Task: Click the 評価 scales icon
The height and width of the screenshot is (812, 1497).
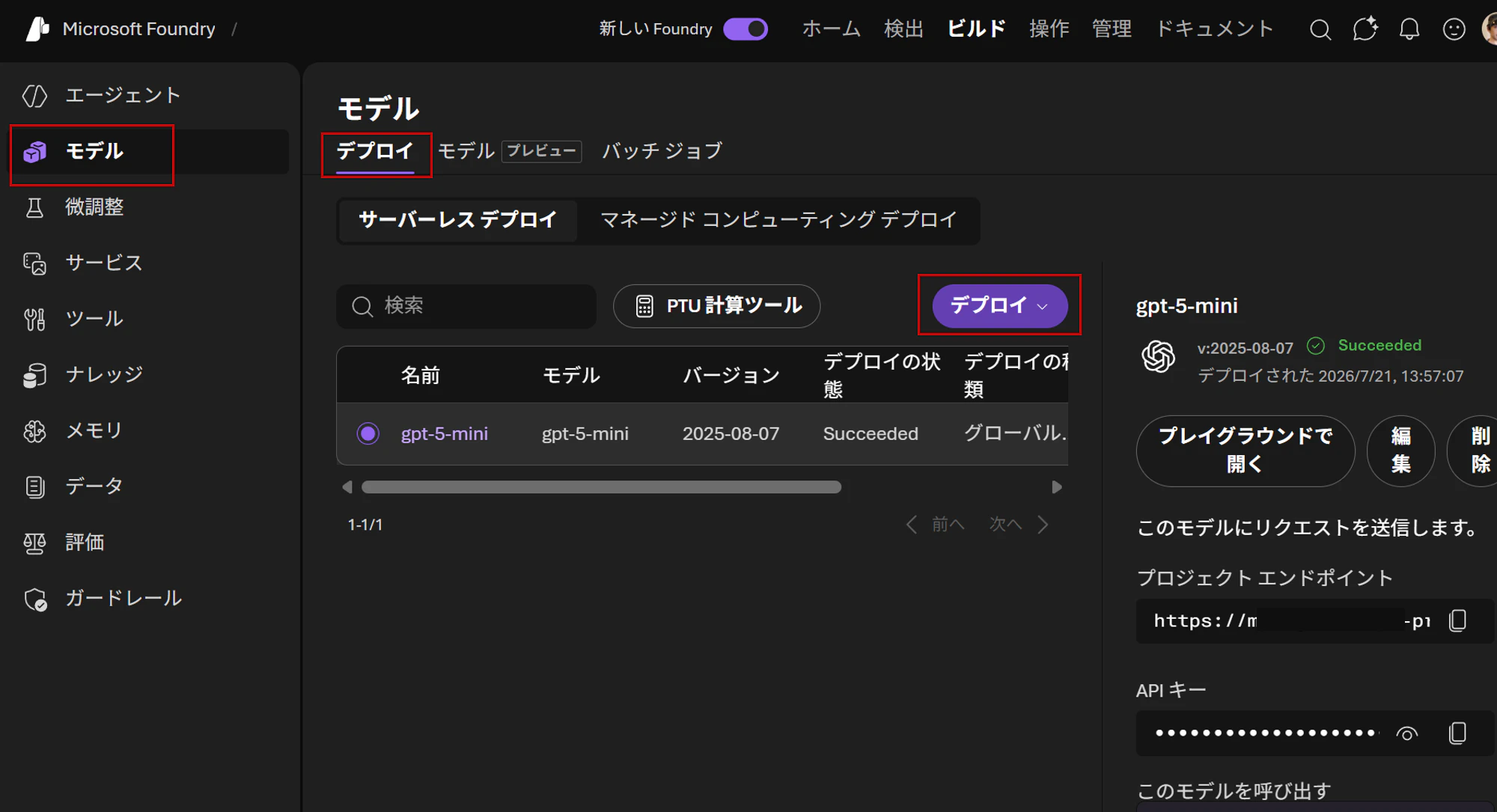Action: pyautogui.click(x=34, y=543)
